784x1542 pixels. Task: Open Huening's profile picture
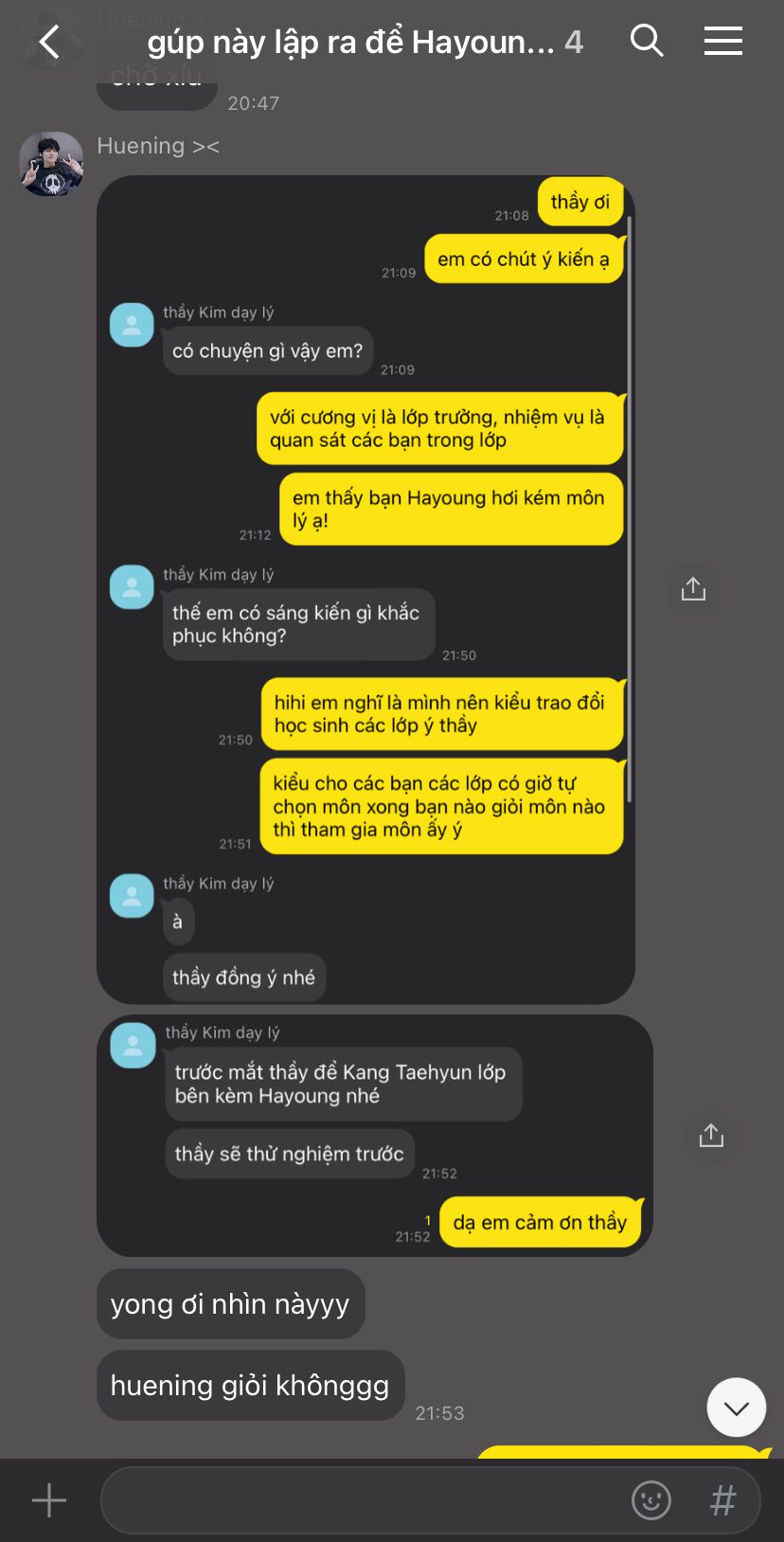[52, 164]
